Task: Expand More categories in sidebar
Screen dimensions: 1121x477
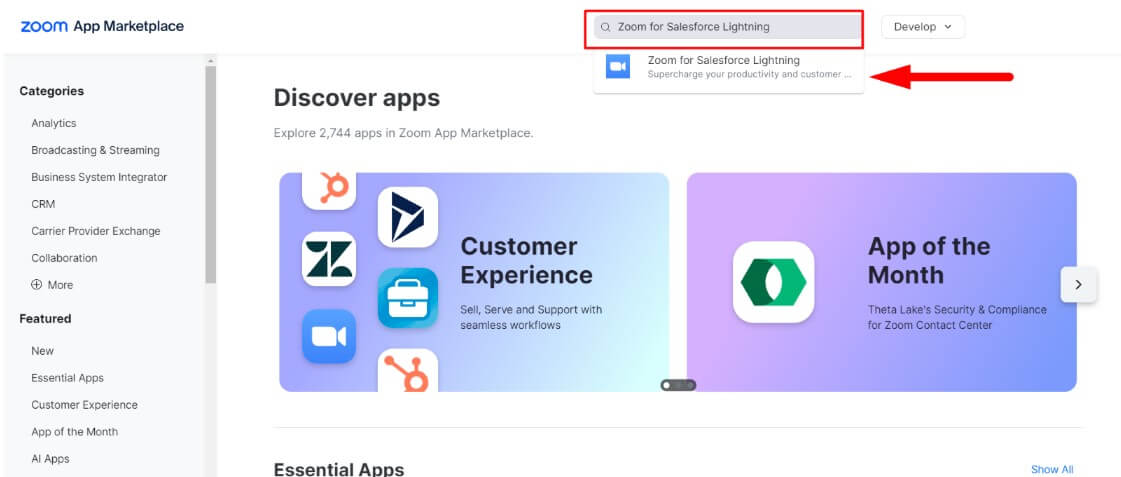Action: [52, 285]
